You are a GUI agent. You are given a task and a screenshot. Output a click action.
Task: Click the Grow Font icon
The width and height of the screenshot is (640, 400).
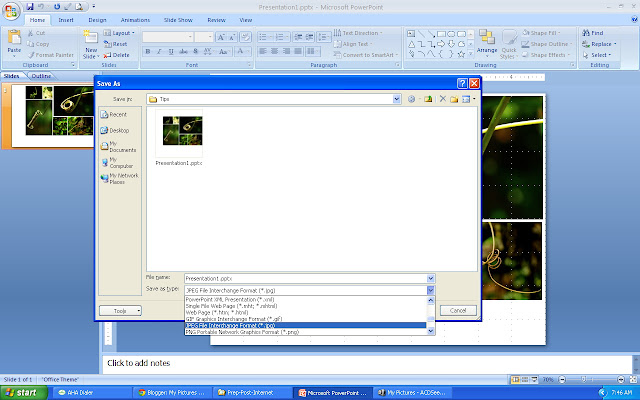(x=221, y=38)
